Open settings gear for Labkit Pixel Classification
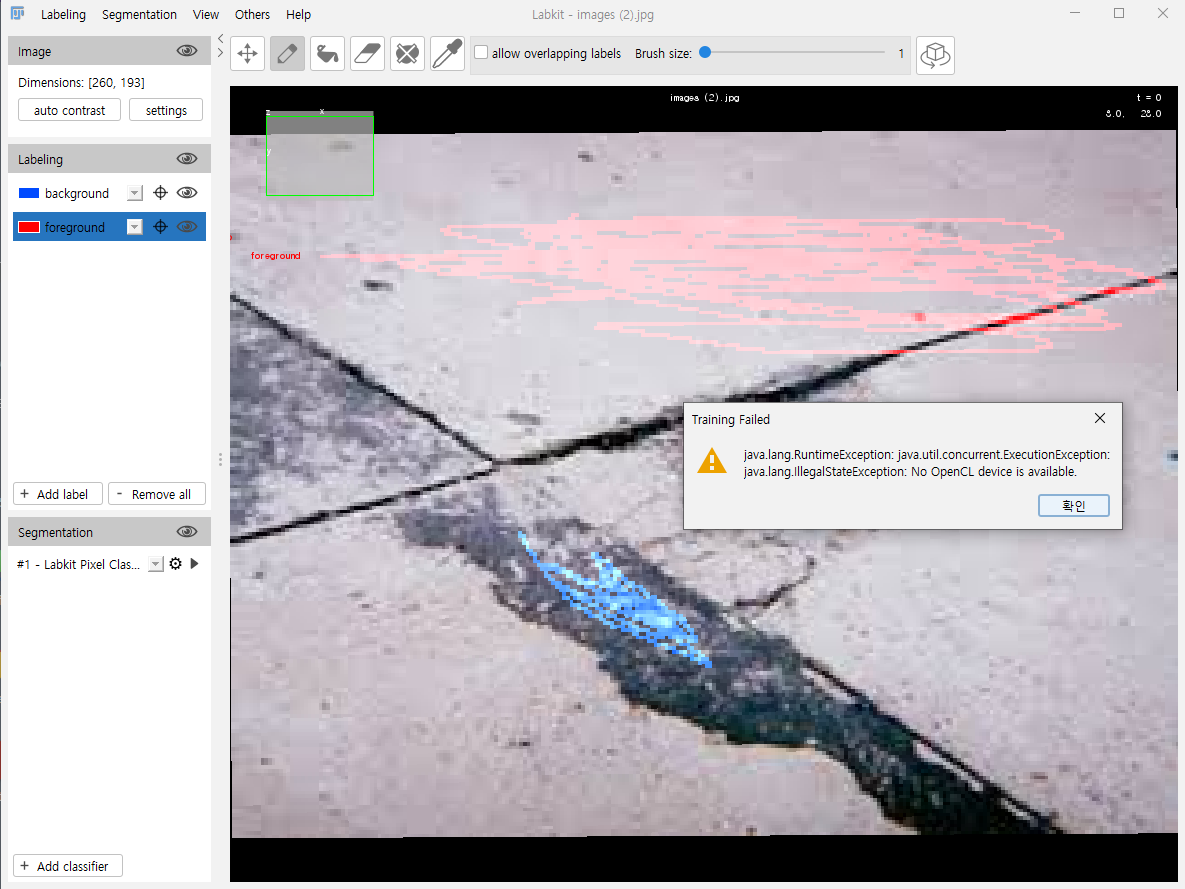Image resolution: width=1185 pixels, height=889 pixels. pyautogui.click(x=175, y=563)
